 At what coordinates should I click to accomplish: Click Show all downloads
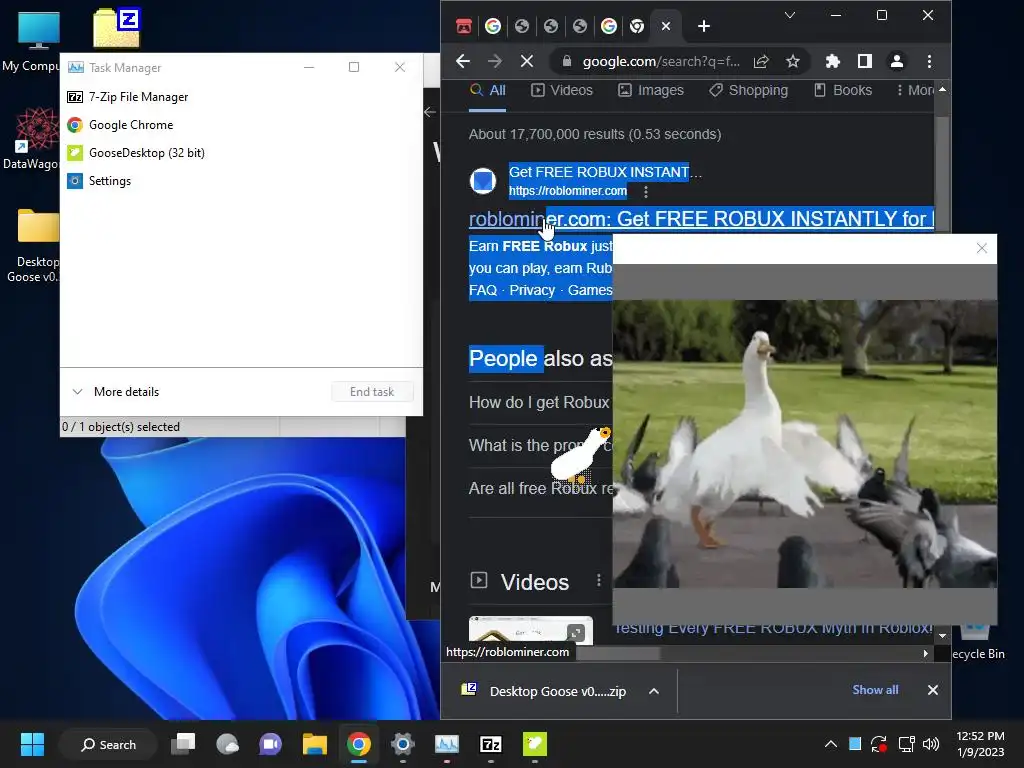point(875,690)
